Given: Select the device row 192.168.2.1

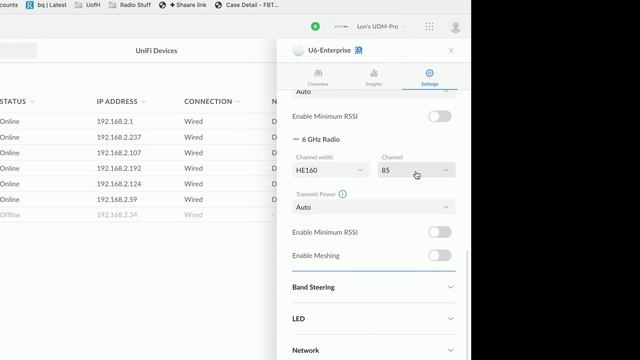Looking at the screenshot, I should [x=138, y=122].
